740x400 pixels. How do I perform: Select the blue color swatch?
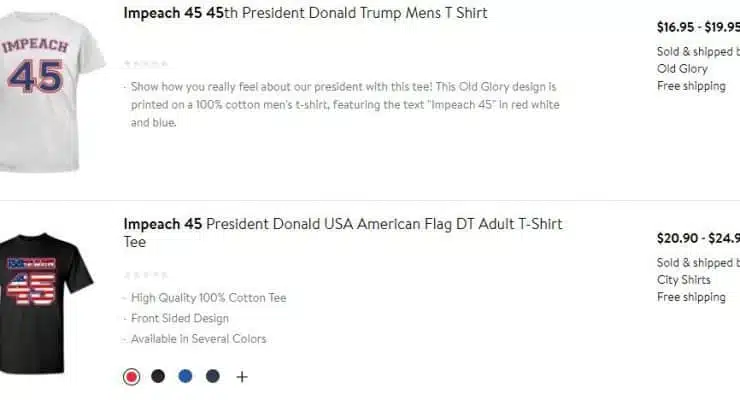coord(185,376)
